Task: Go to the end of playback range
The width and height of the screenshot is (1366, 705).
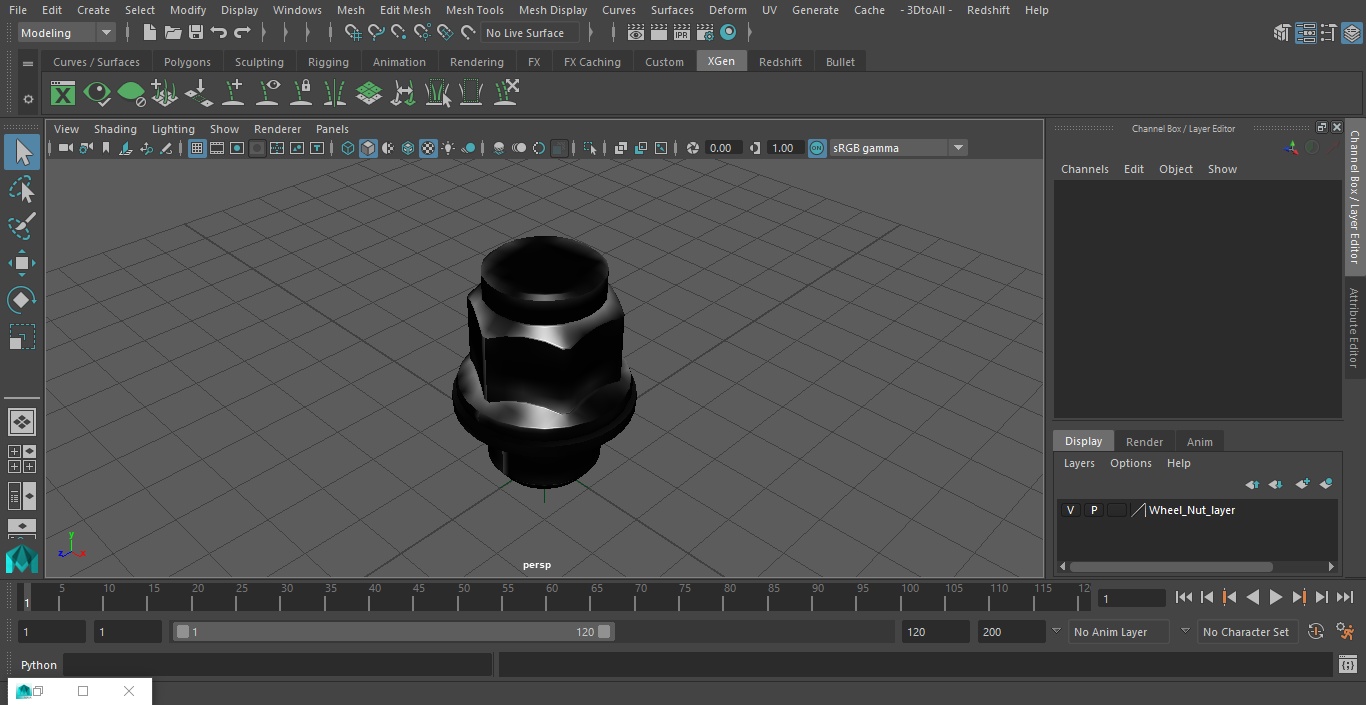Action: (x=1345, y=597)
